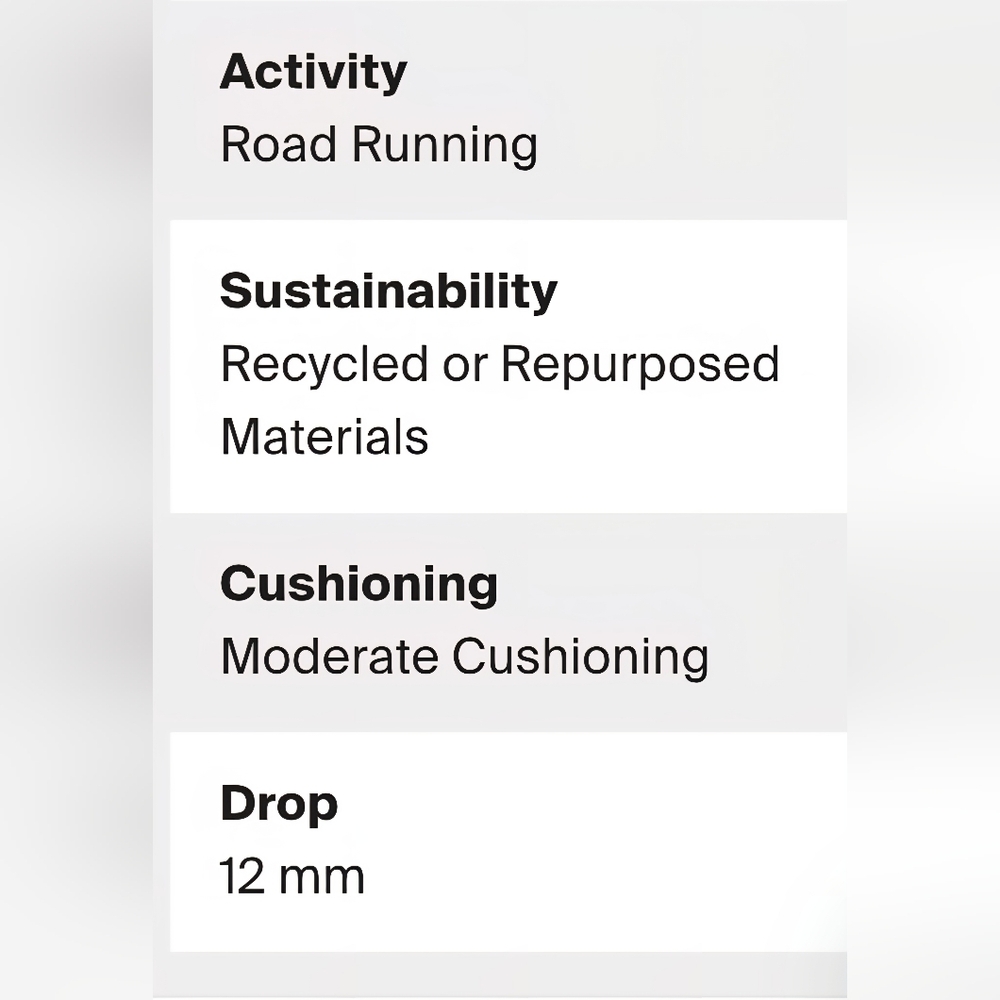The height and width of the screenshot is (1000, 1000).
Task: Click the word Materials
Action: tap(324, 437)
